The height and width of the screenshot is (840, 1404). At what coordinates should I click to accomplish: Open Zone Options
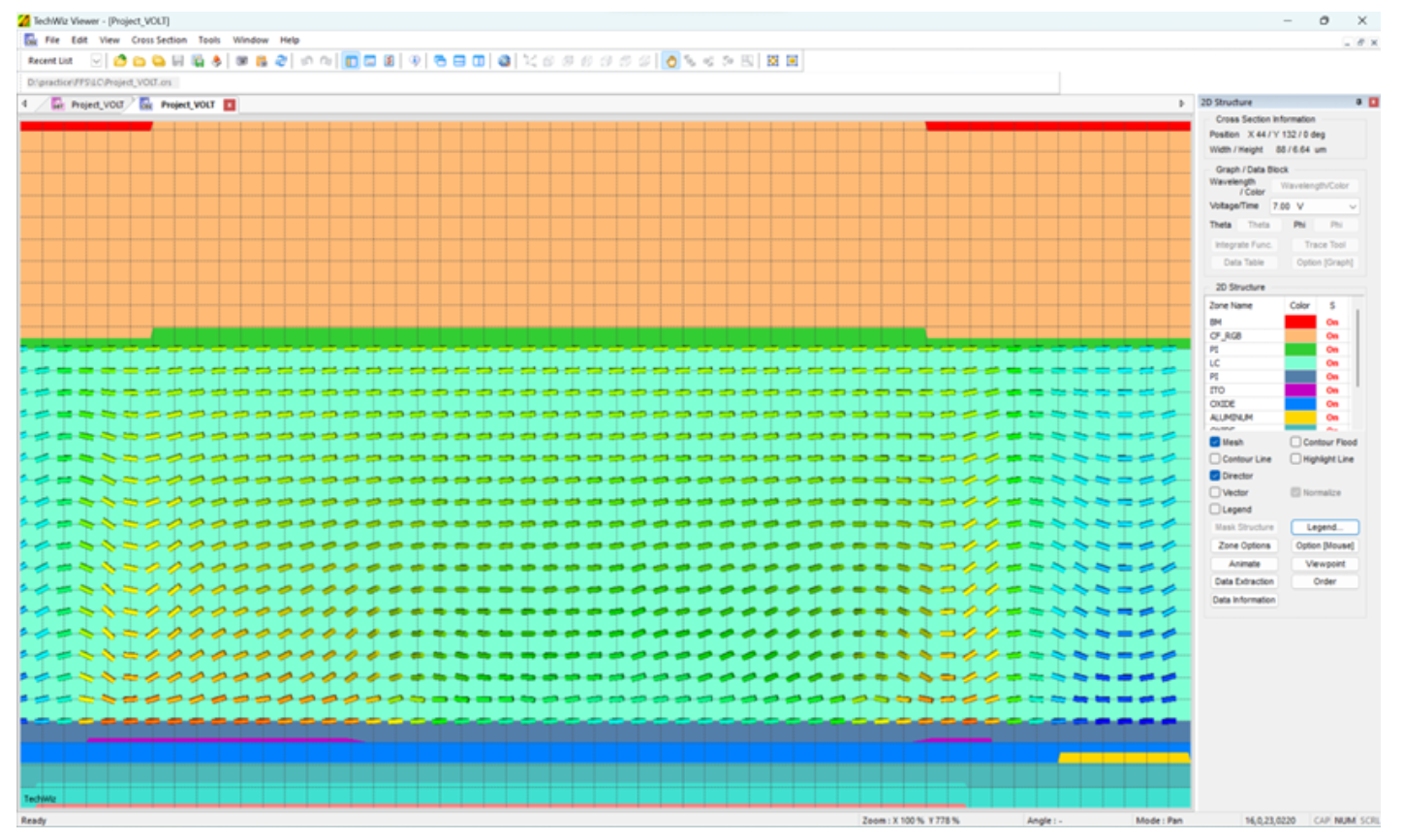point(1244,545)
